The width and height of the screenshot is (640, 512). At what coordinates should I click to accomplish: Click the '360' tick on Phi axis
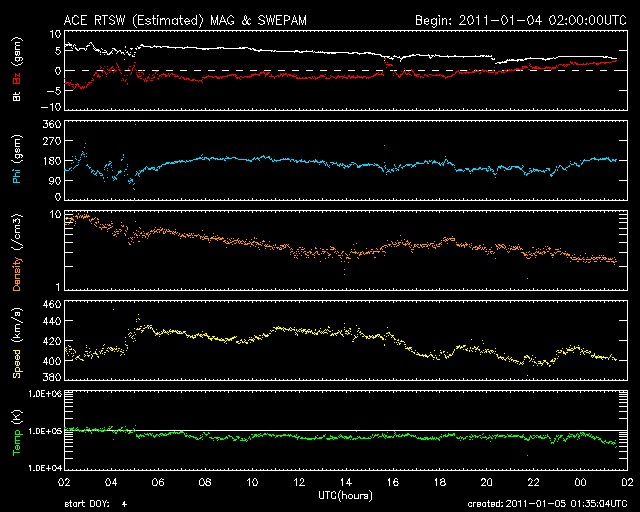52,124
